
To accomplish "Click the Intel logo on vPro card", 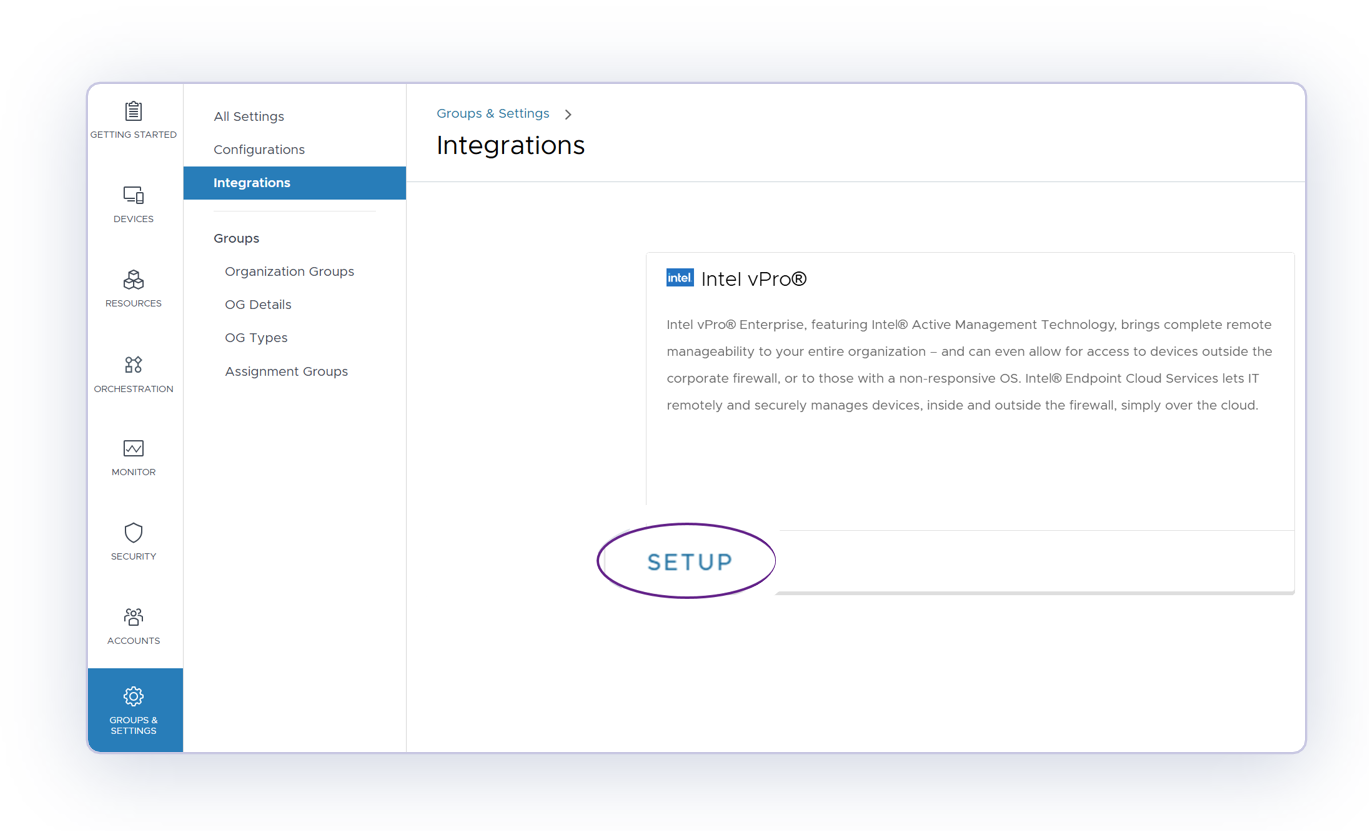I will tap(679, 278).
